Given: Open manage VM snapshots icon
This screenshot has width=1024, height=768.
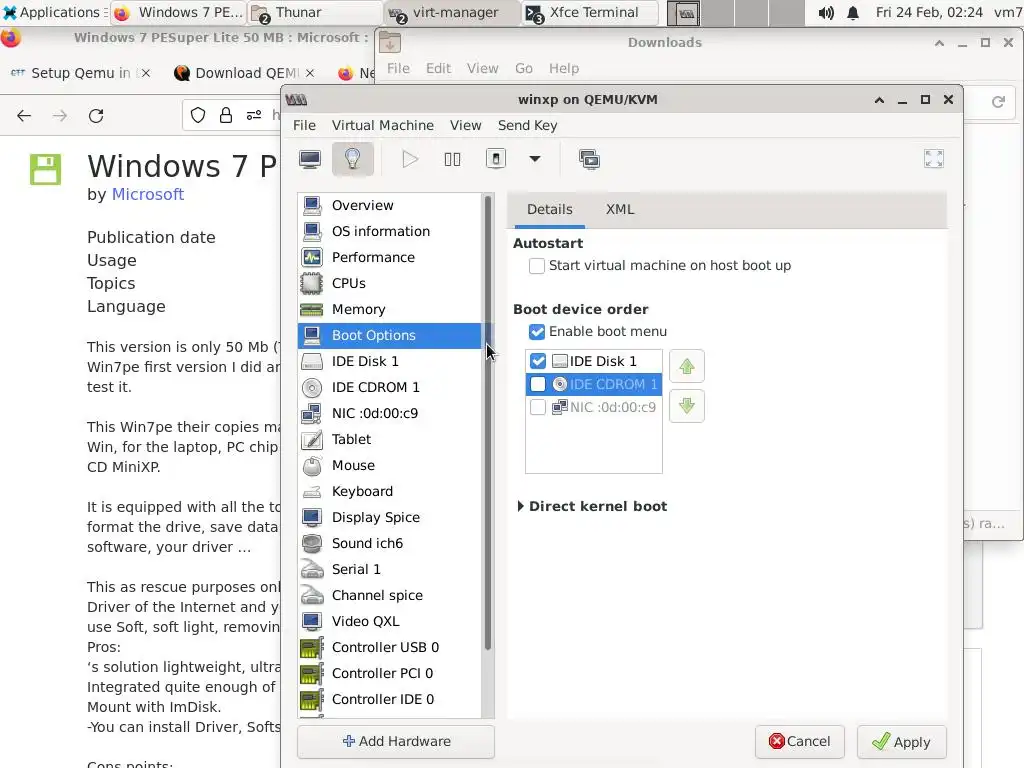Looking at the screenshot, I should click(x=589, y=159).
